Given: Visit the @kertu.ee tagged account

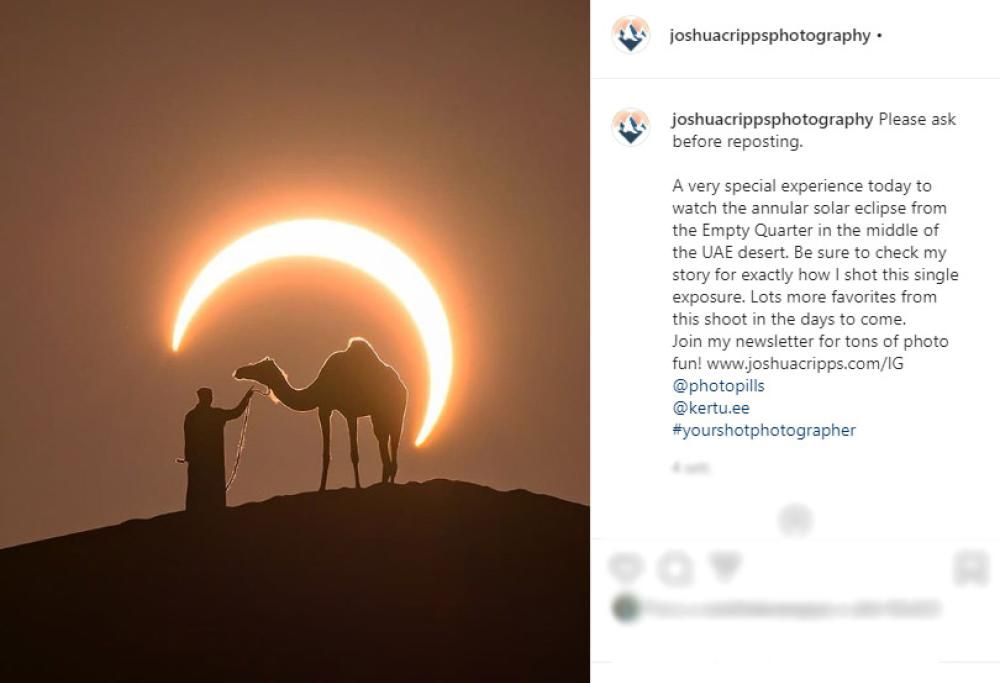Looking at the screenshot, I should click(x=711, y=408).
